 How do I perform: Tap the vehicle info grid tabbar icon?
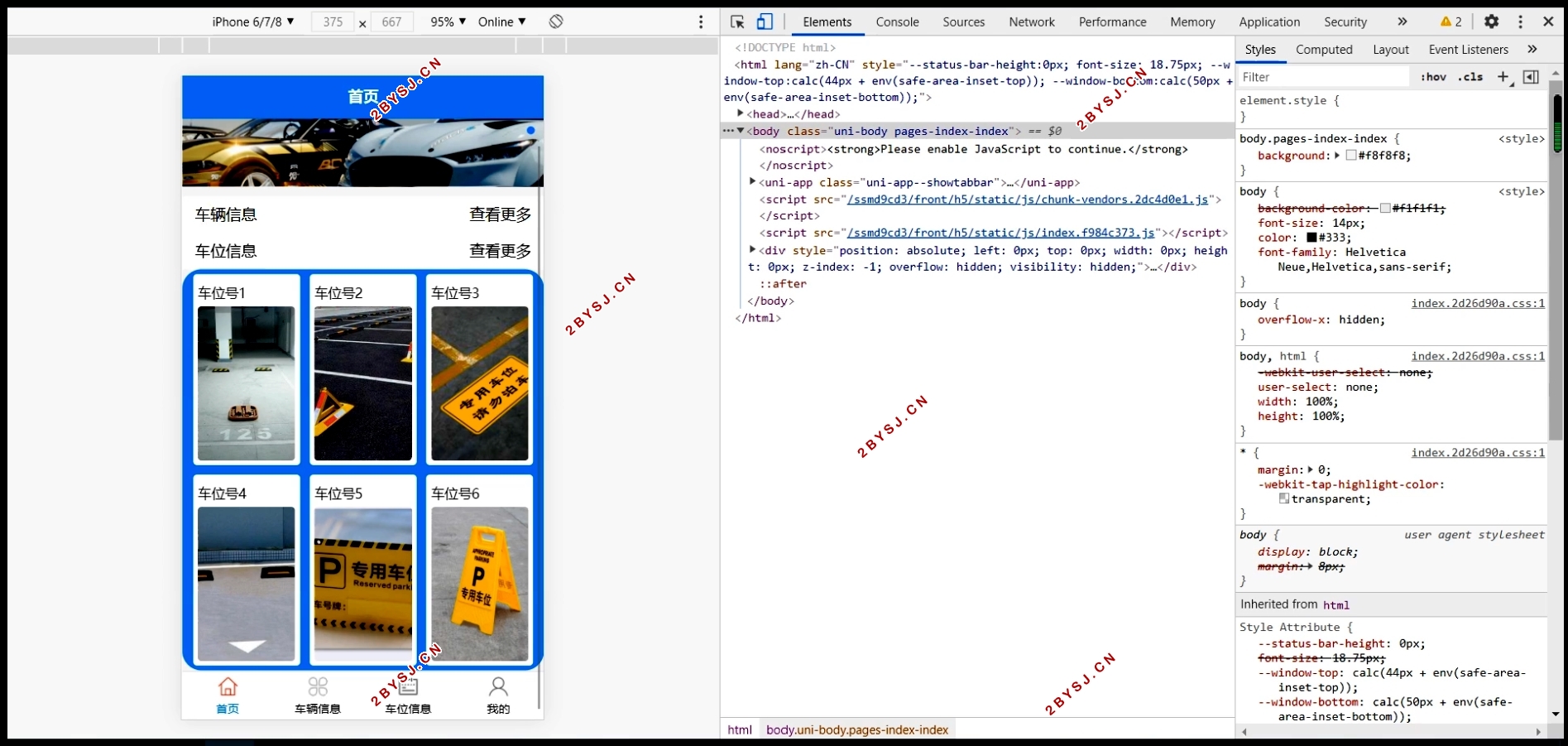pyautogui.click(x=318, y=687)
